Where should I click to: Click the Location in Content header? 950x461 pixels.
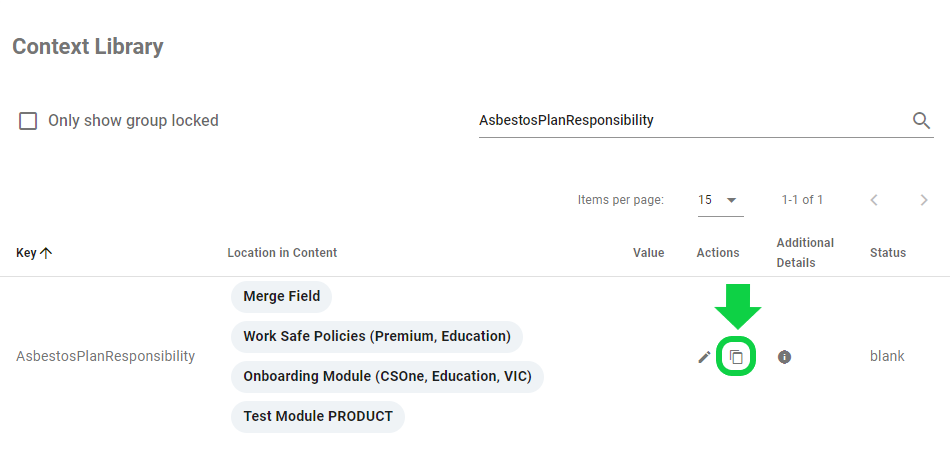(282, 253)
